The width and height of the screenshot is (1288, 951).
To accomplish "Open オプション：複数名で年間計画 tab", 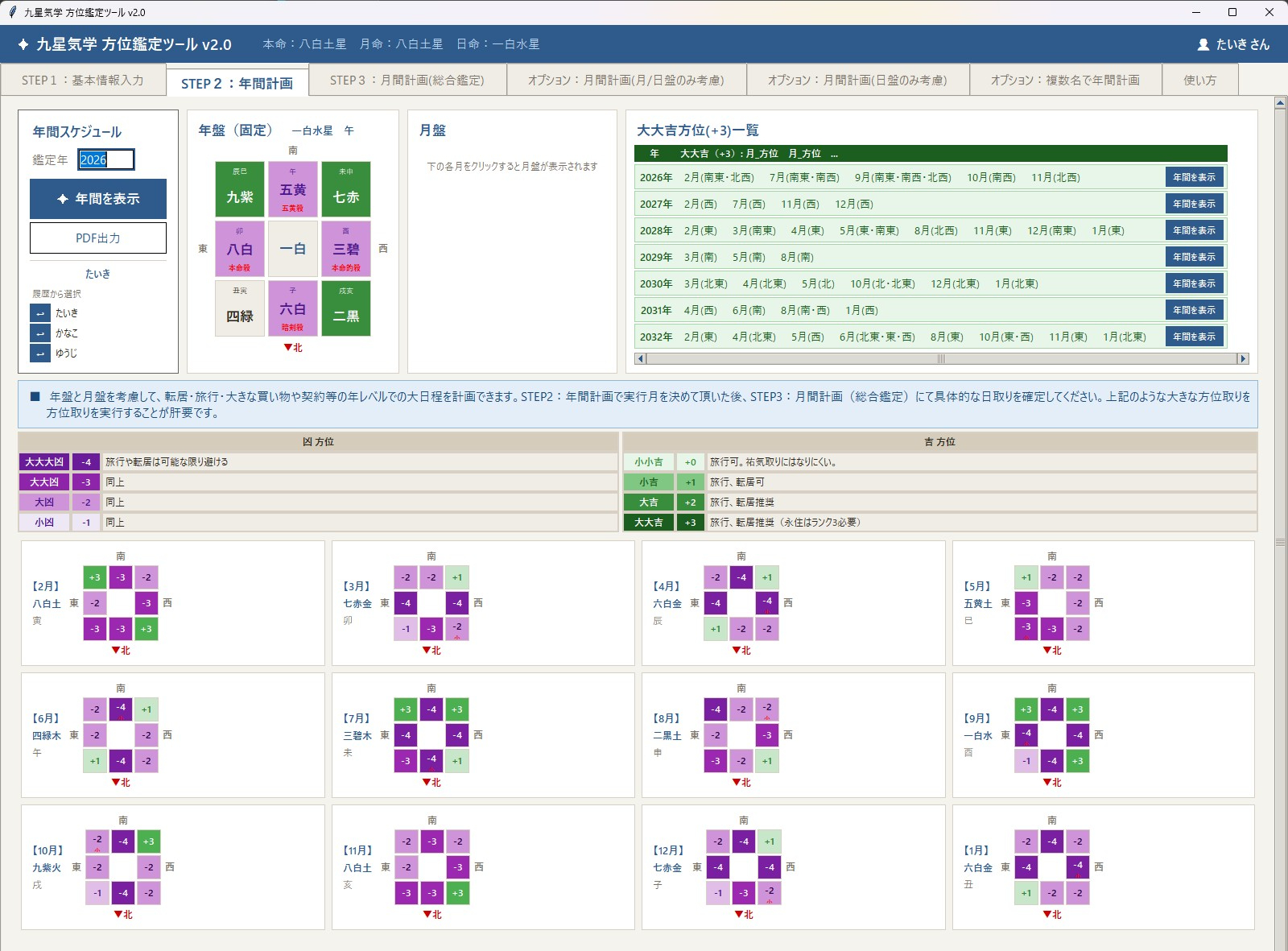I will pyautogui.click(x=1065, y=81).
